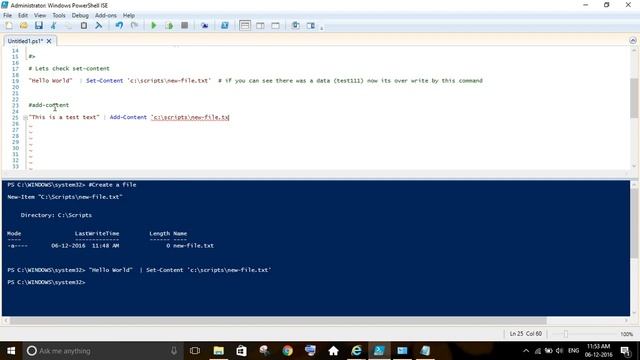Image resolution: width=640 pixels, height=360 pixels.
Task: Open the volume control in tray
Action: point(559,351)
